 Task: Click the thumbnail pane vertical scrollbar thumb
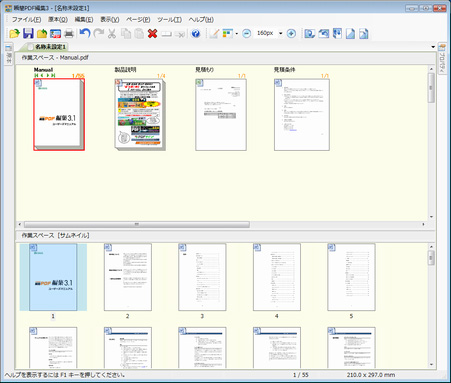coord(431,258)
